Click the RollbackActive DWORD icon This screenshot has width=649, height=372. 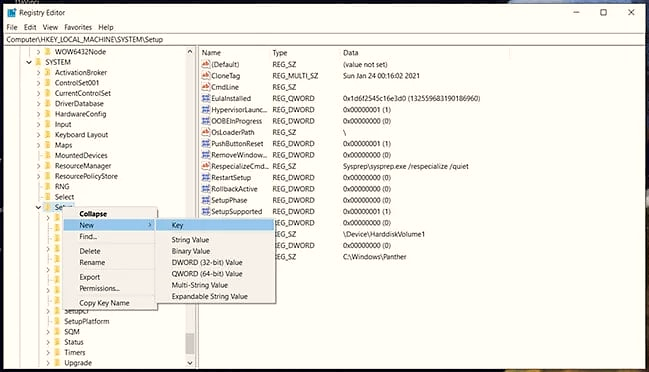point(206,189)
